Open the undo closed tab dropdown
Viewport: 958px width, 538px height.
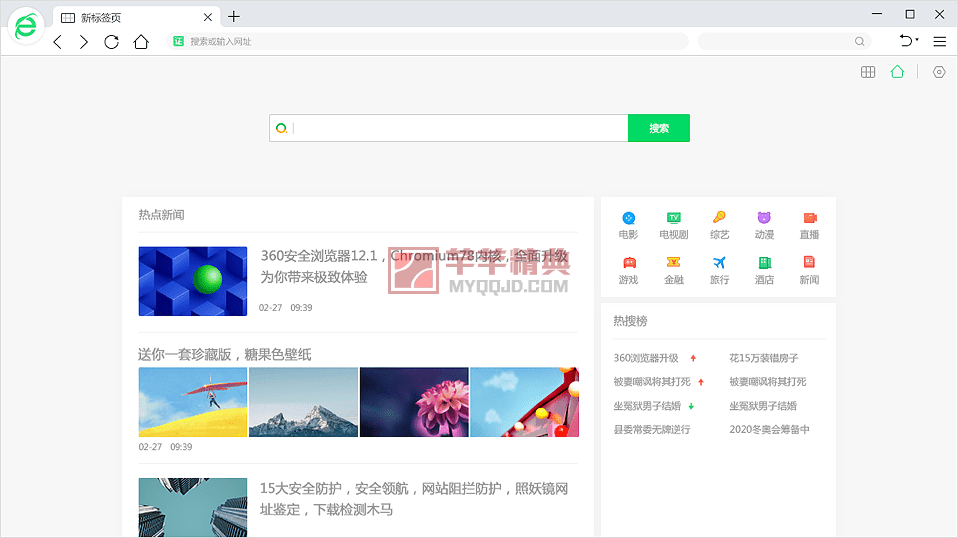coord(909,41)
